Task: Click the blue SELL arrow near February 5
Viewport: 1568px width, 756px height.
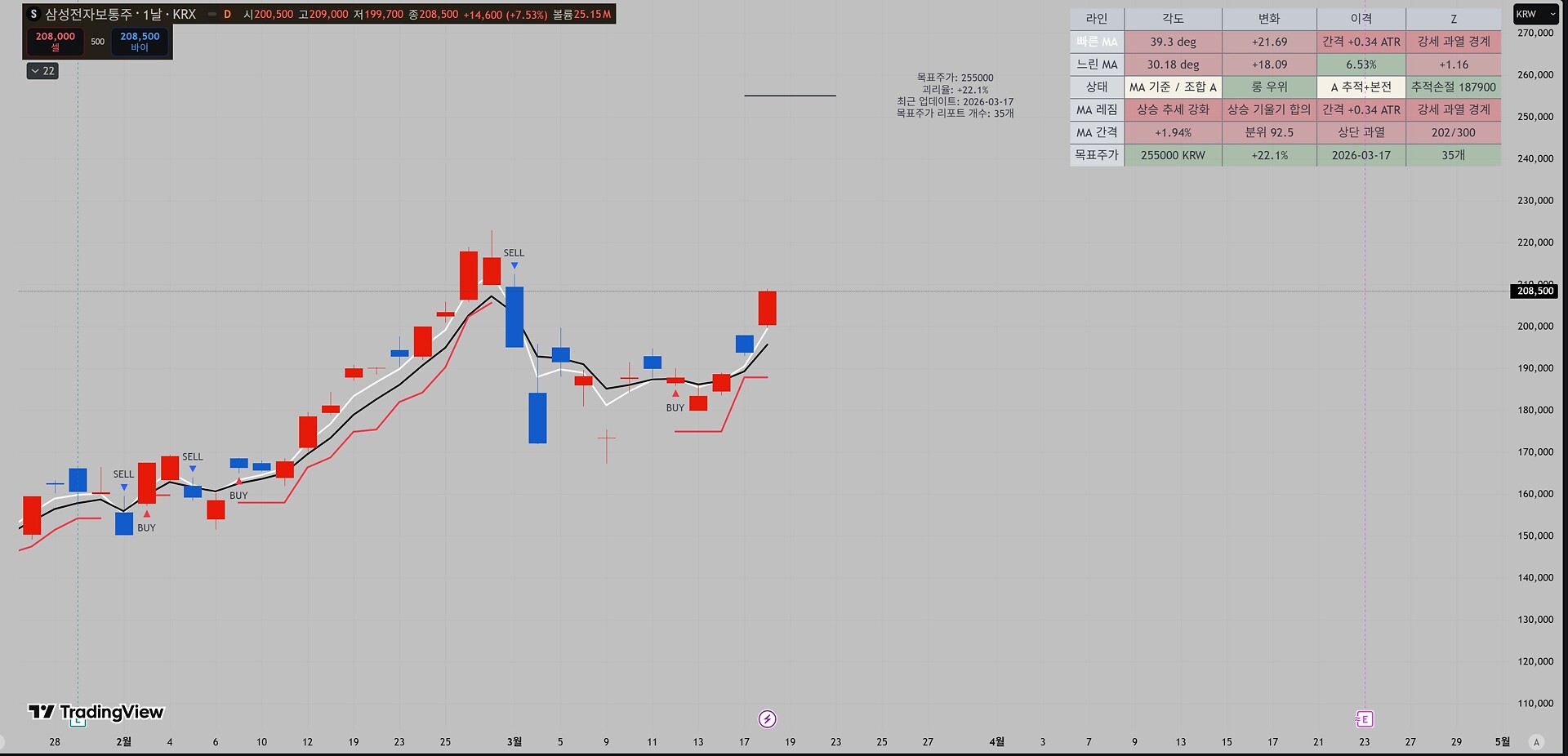Action: pyautogui.click(x=193, y=469)
